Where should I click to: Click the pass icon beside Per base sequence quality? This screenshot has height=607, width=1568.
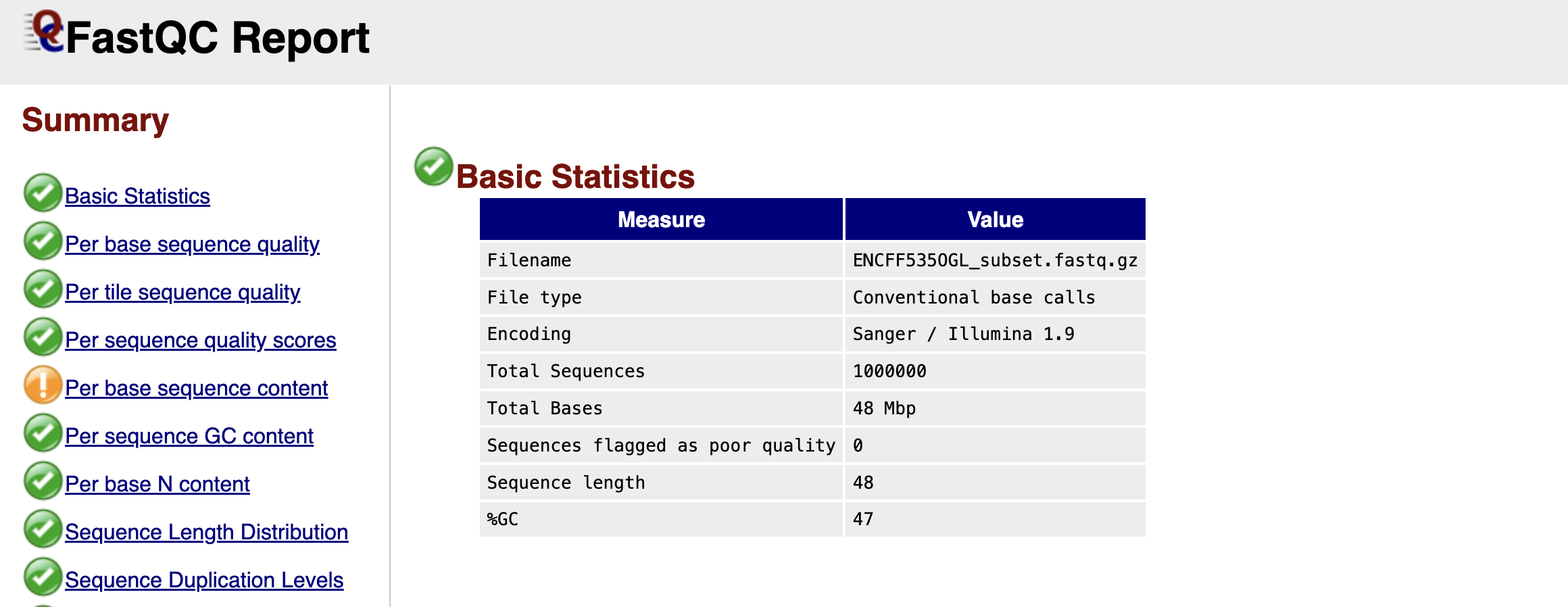click(43, 241)
